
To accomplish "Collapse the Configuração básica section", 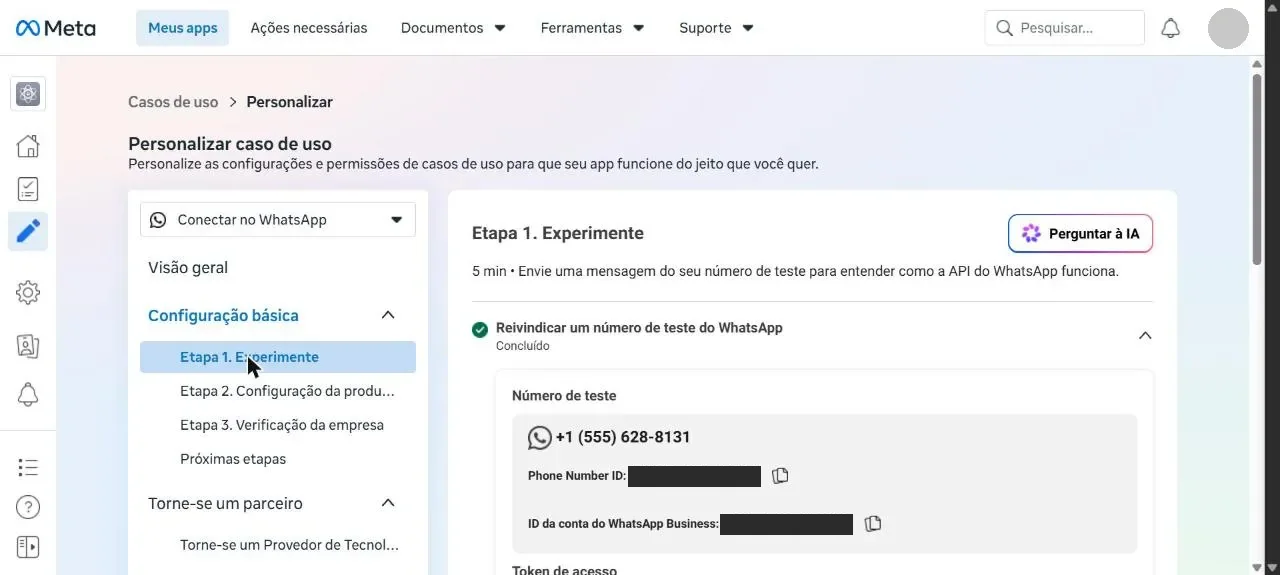I will [x=388, y=316].
